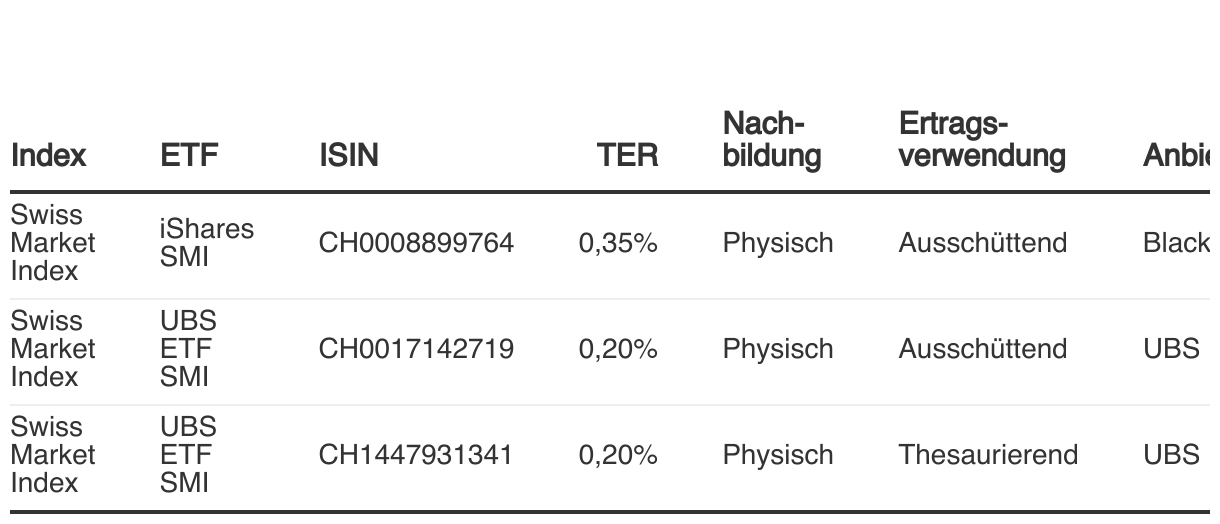Image resolution: width=1220 pixels, height=524 pixels.
Task: Click the ISIN column header
Action: 349,155
